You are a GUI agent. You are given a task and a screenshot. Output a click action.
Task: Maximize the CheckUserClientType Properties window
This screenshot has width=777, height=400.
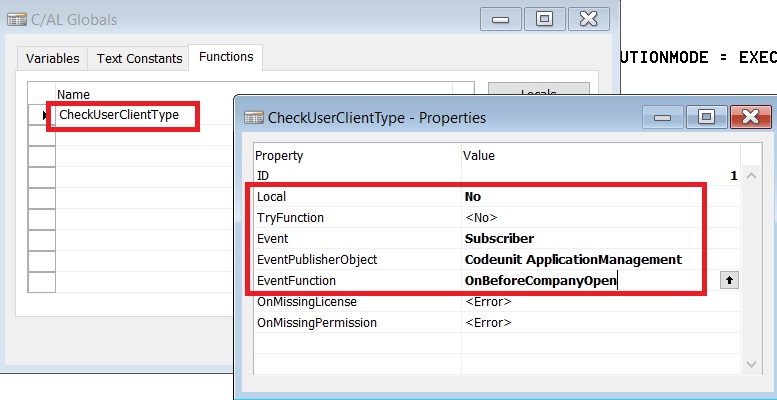click(x=706, y=117)
